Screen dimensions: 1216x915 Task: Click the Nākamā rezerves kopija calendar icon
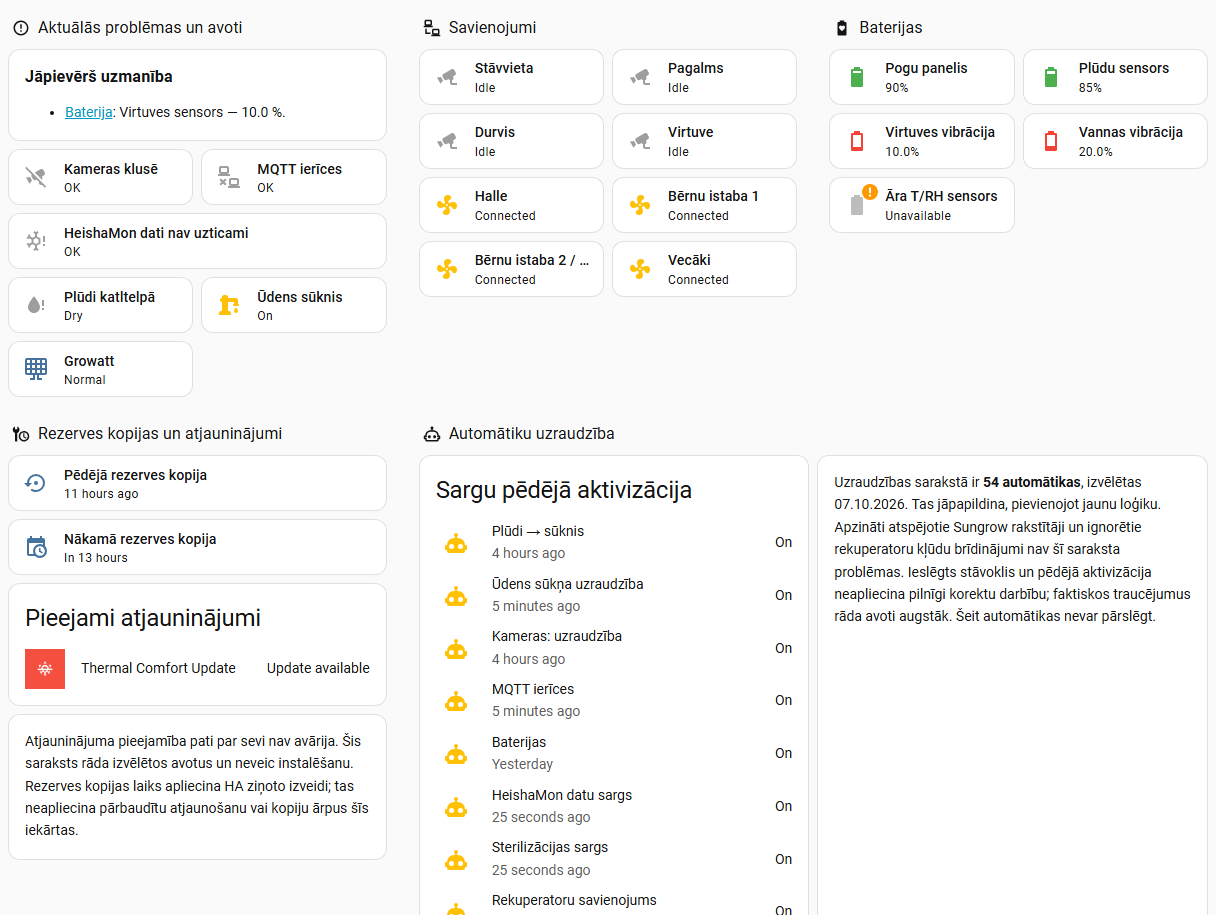point(36,547)
